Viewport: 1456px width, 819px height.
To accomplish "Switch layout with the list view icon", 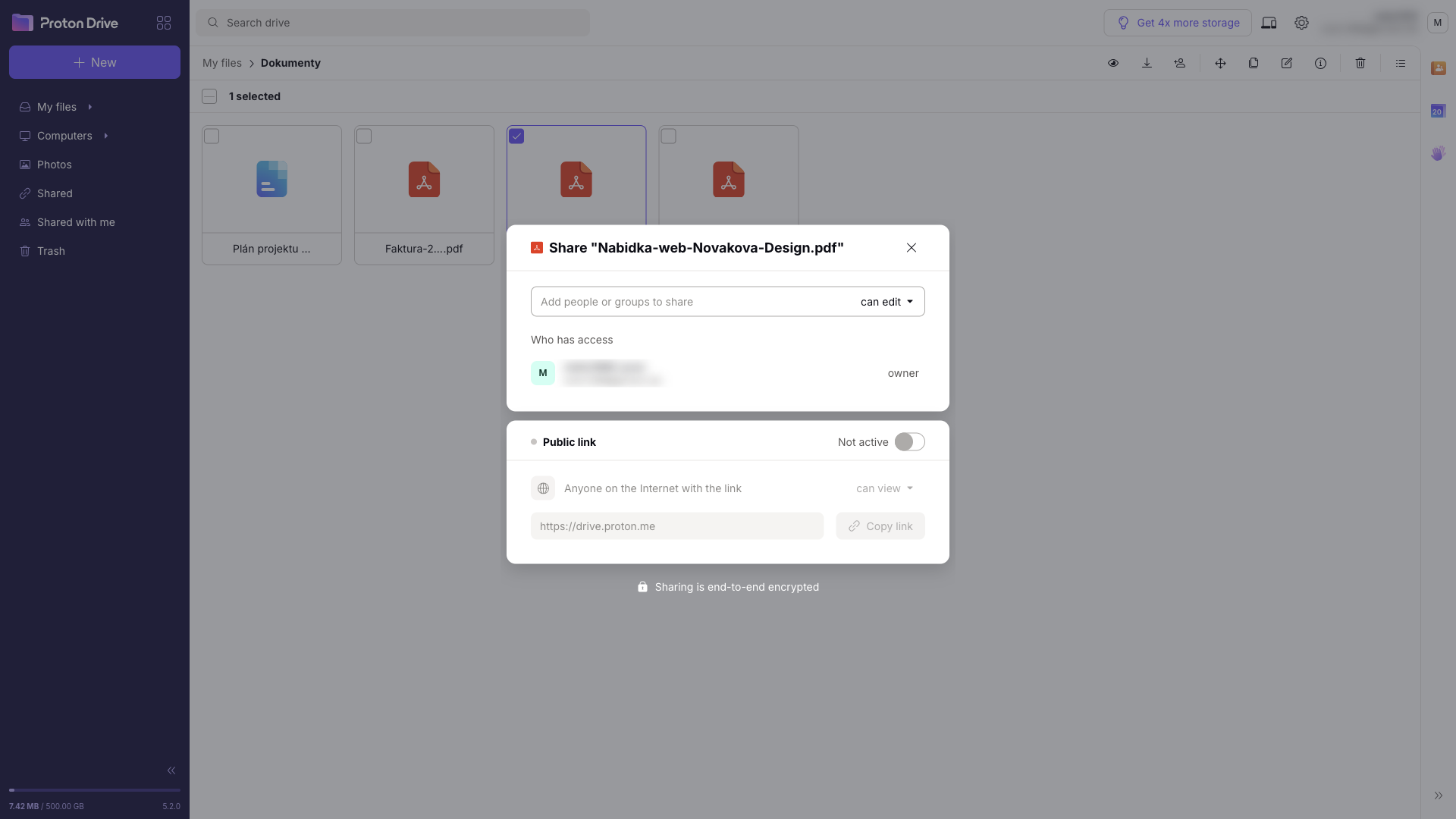I will pyautogui.click(x=1401, y=64).
